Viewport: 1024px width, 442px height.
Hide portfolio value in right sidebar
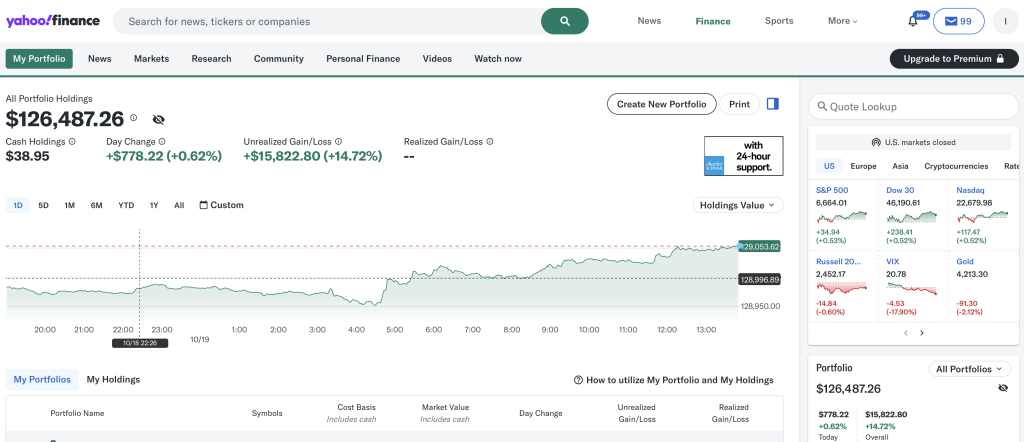coord(1003,388)
